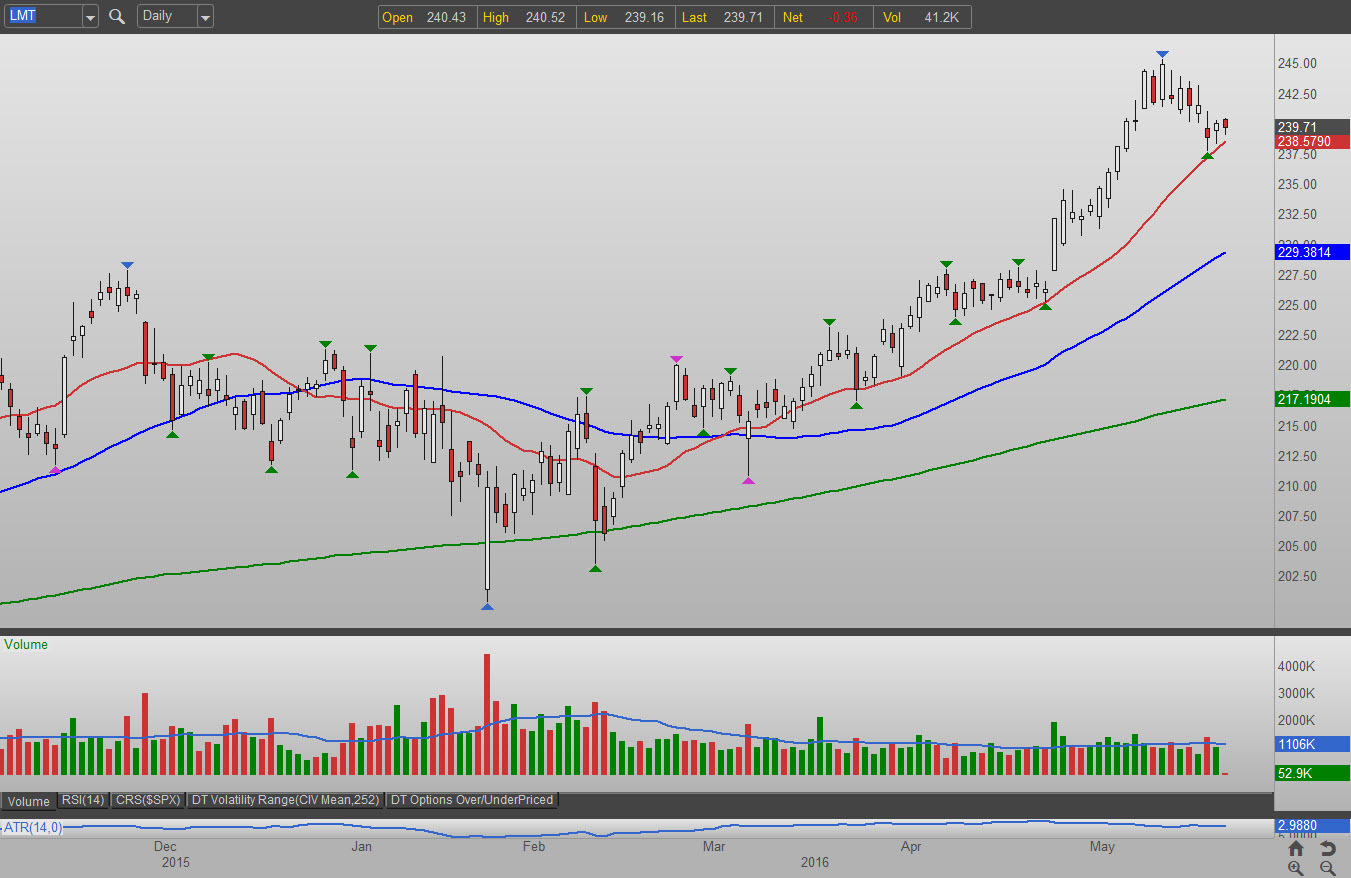Click the green 217.1904 moving average tag

[x=1312, y=399]
